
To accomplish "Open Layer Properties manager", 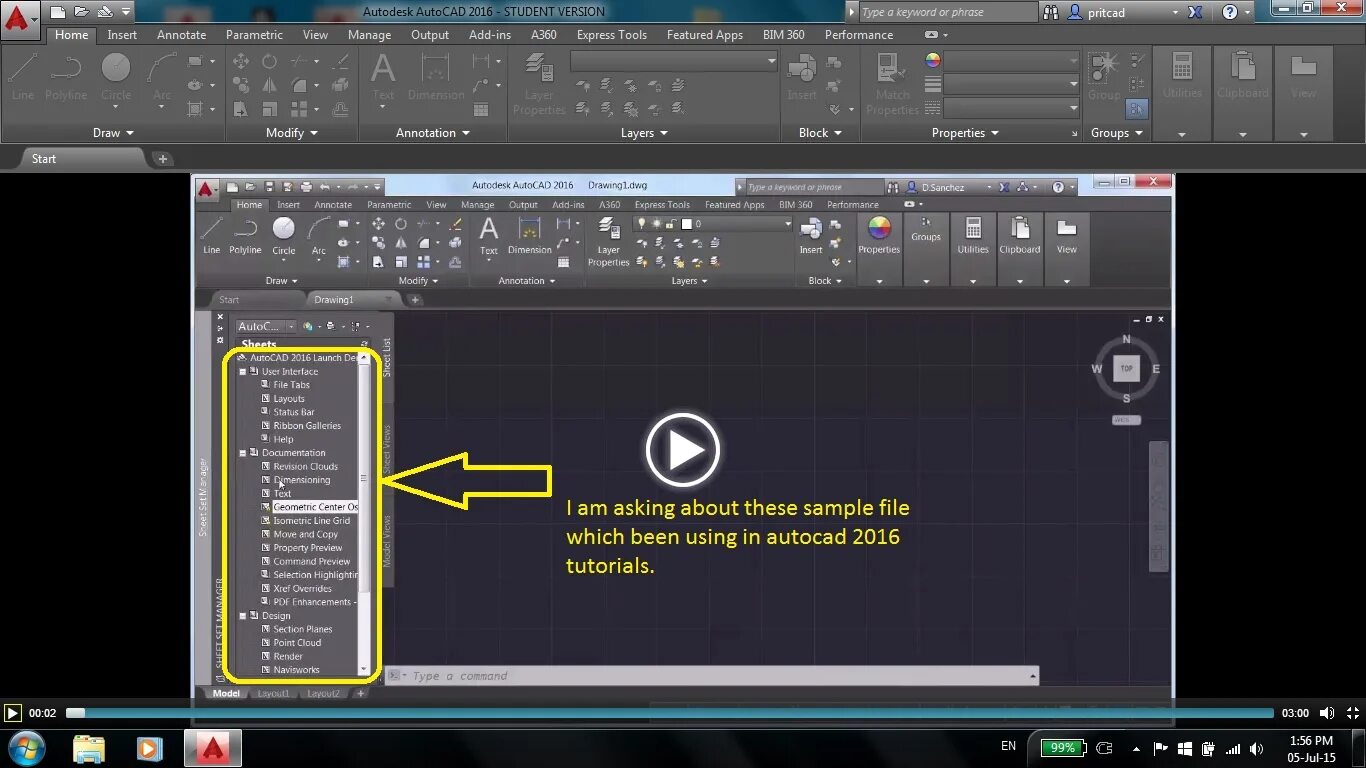I will pos(539,84).
